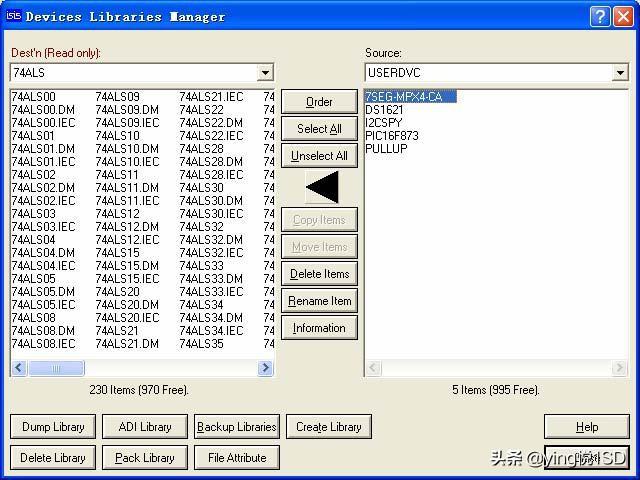
Task: Click the ISIS application icon in title bar
Action: coord(13,16)
